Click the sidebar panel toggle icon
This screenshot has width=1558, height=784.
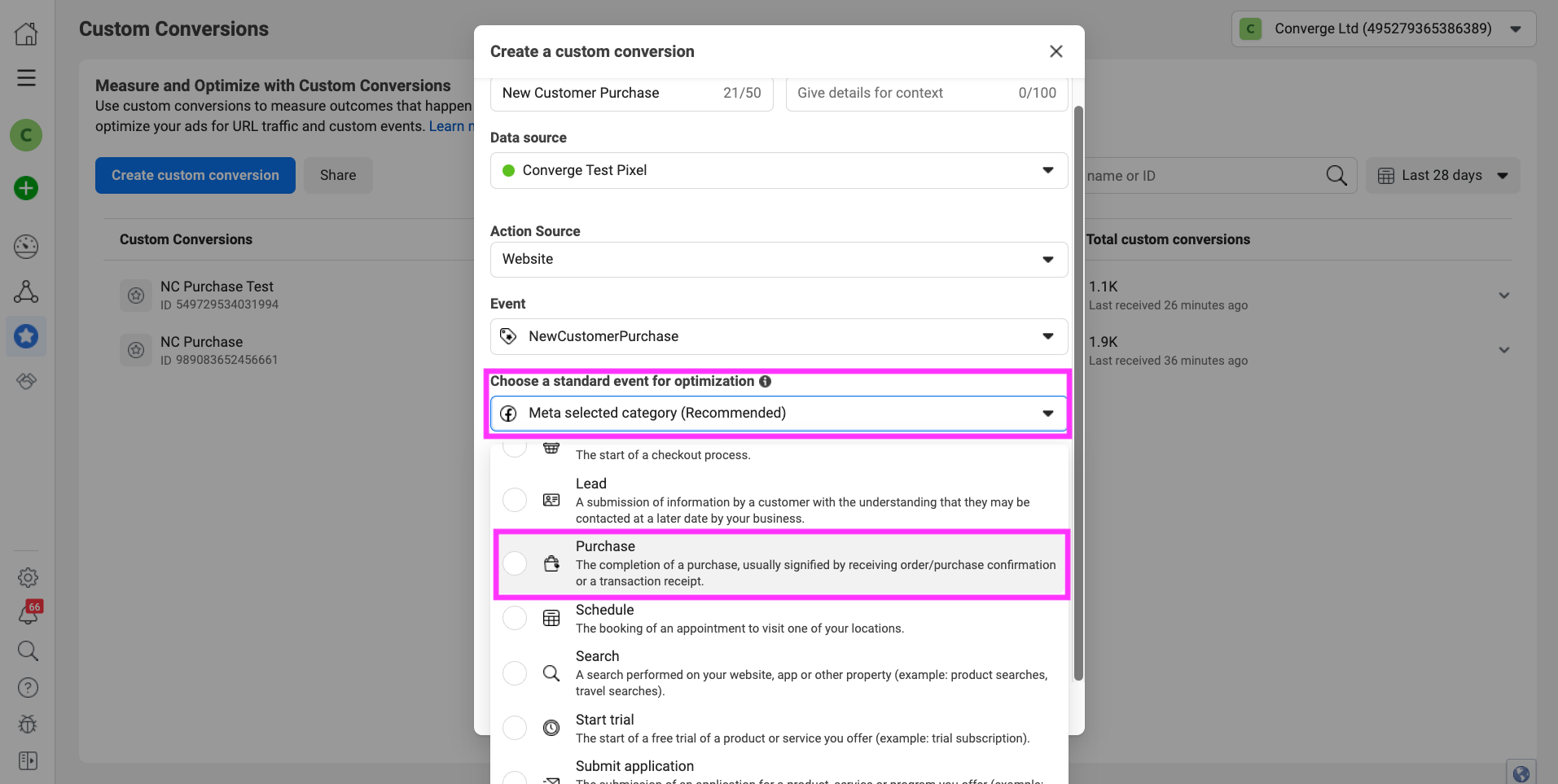click(28, 760)
